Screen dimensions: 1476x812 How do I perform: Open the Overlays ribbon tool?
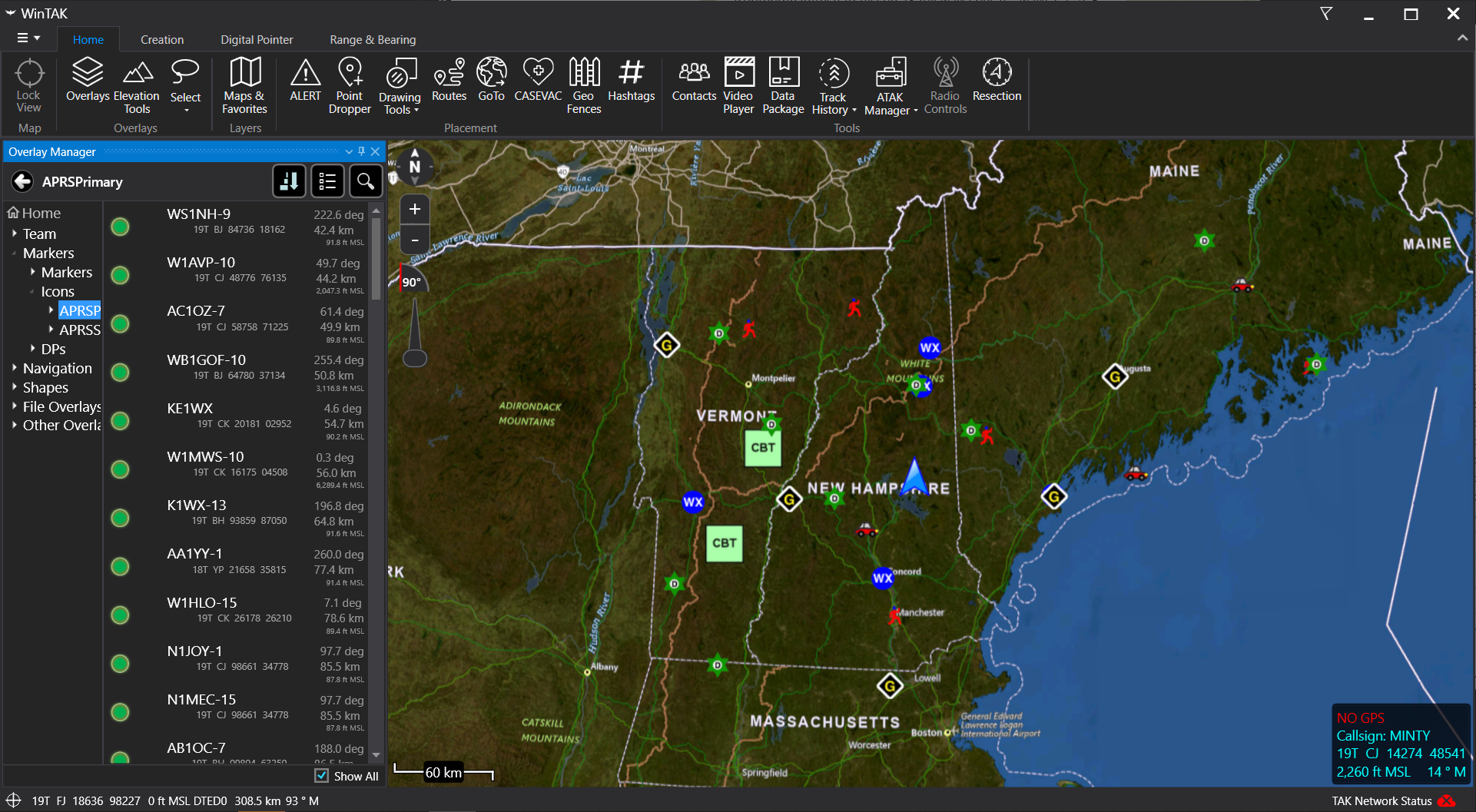pos(87,79)
